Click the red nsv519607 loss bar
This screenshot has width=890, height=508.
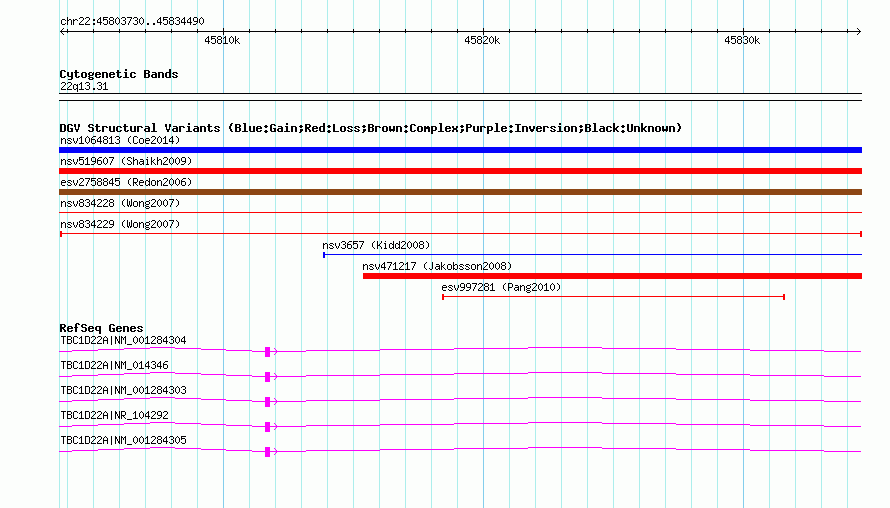point(460,171)
